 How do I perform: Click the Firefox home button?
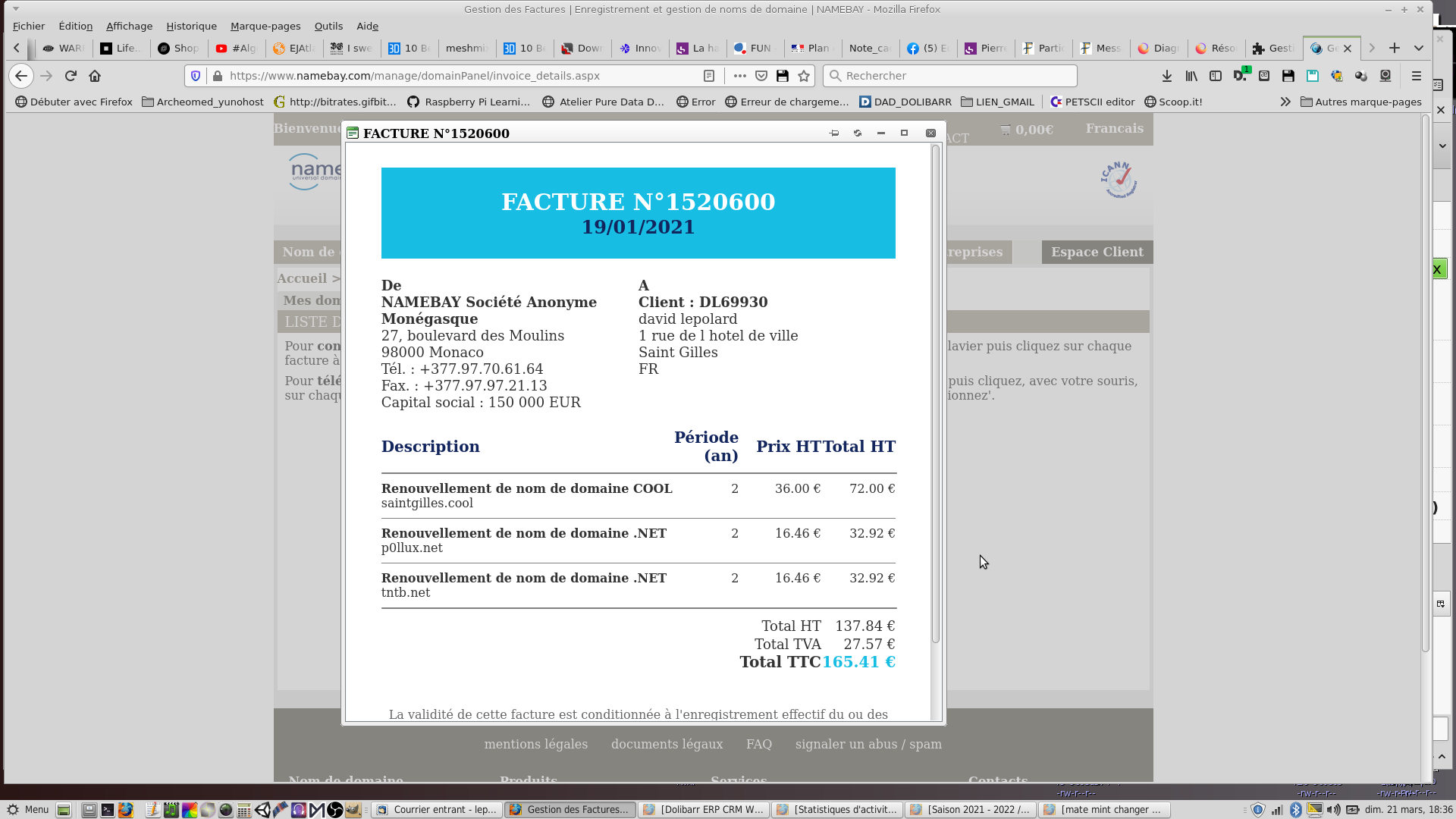tap(95, 76)
